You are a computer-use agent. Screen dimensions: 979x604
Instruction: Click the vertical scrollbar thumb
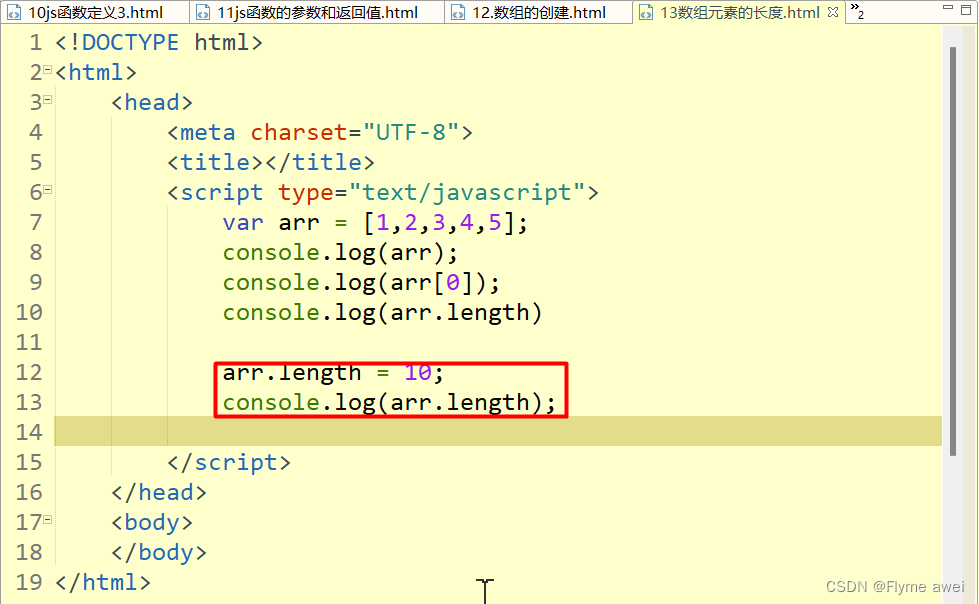[953, 252]
